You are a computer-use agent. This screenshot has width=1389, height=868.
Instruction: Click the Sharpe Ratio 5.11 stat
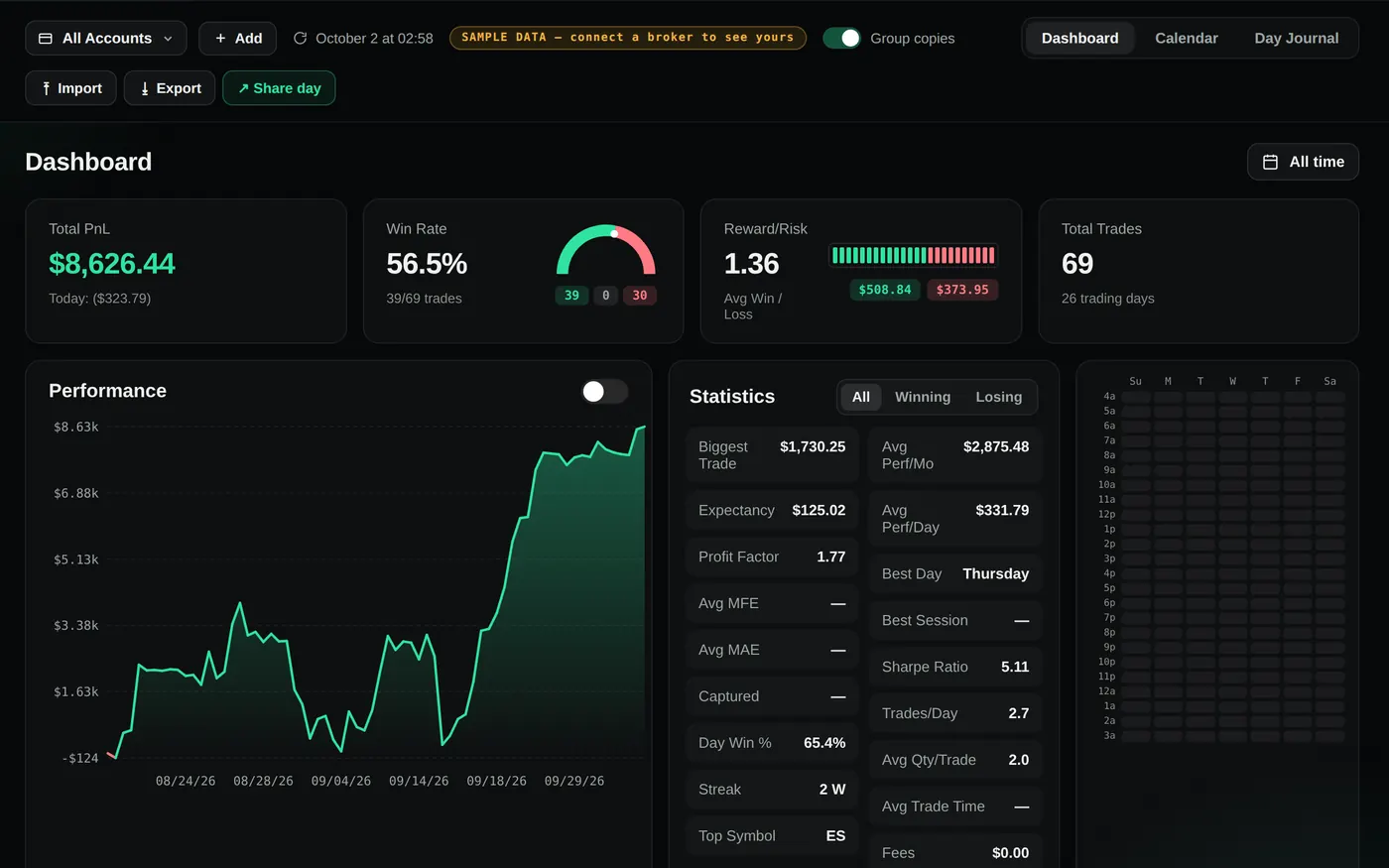tap(955, 667)
